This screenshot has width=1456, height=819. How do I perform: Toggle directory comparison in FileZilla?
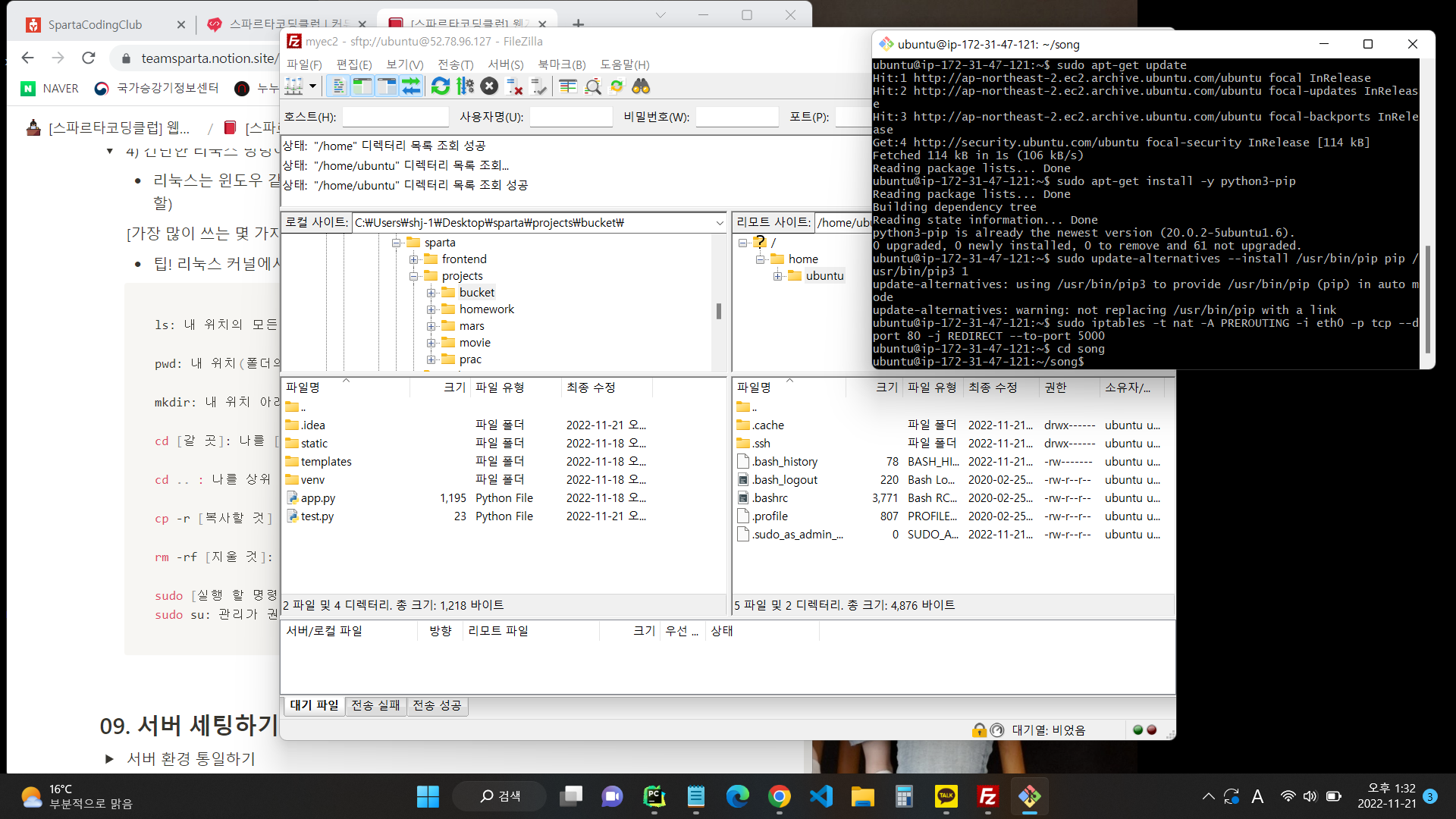593,86
